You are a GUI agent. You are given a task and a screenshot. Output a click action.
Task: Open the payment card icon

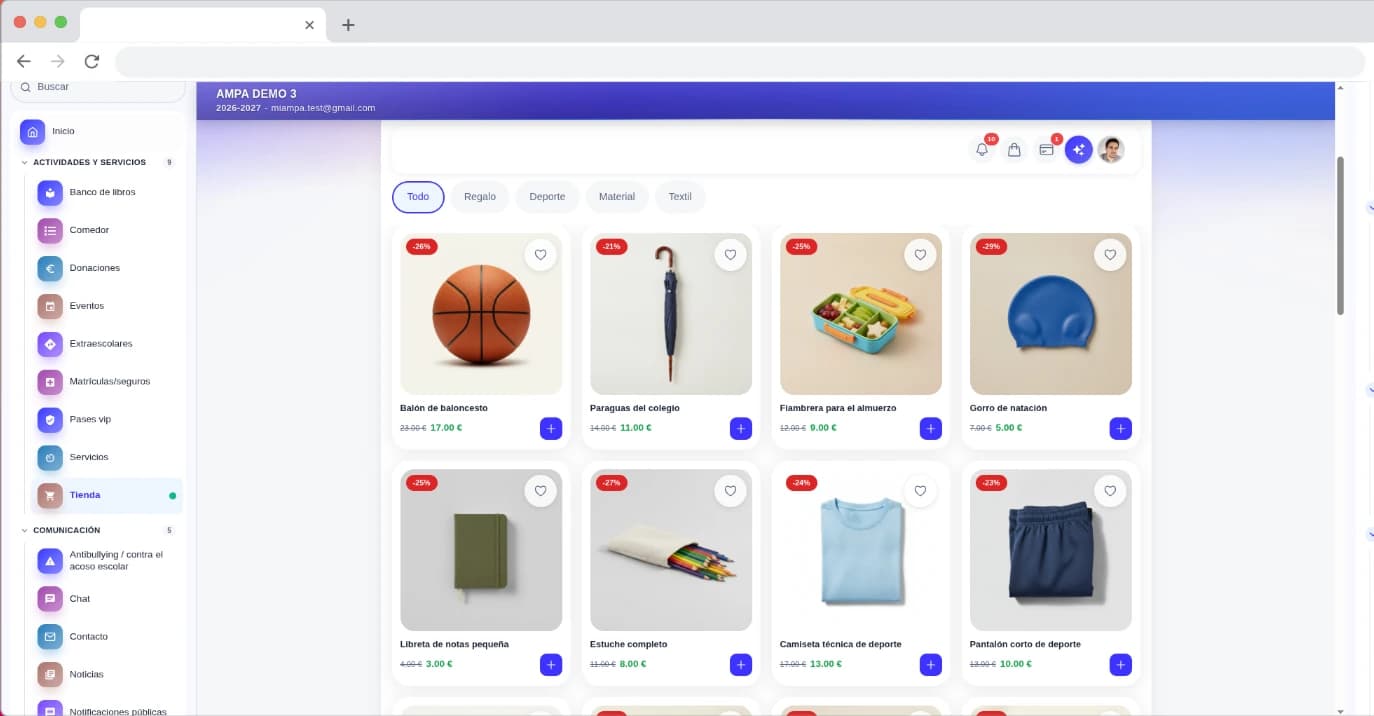coord(1046,150)
